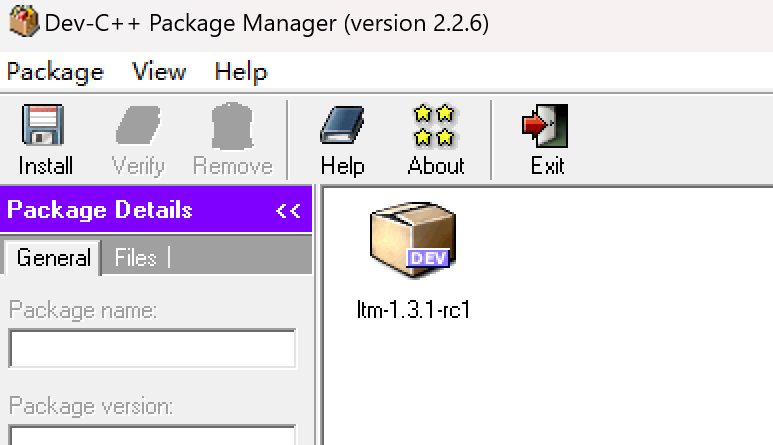Select the ltm-1.3.1-rc1 label text
Image resolution: width=773 pixels, height=445 pixels.
point(413,309)
